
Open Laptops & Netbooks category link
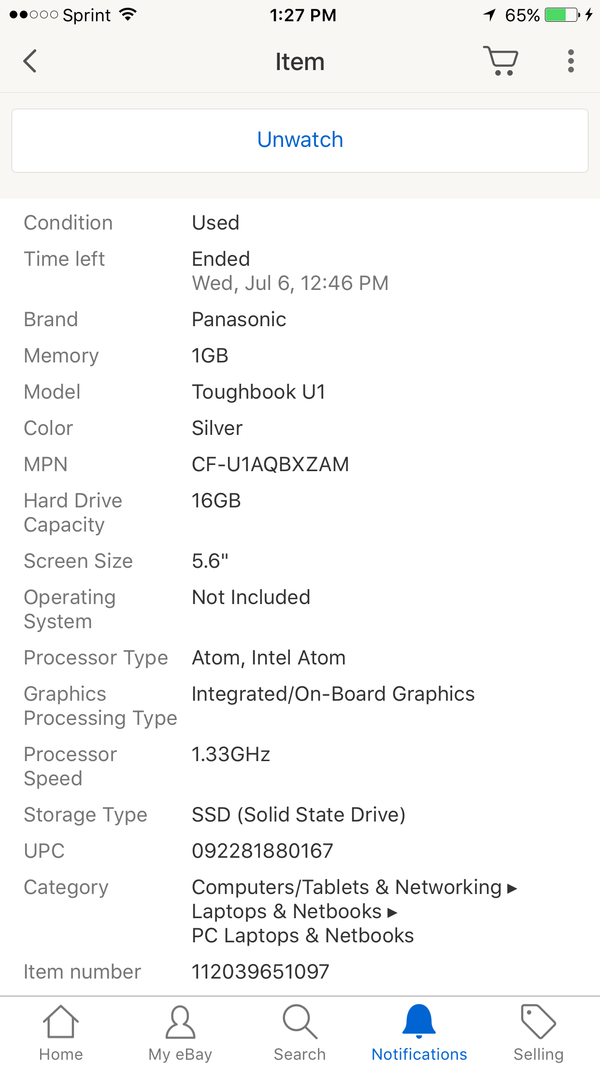pyautogui.click(x=286, y=911)
